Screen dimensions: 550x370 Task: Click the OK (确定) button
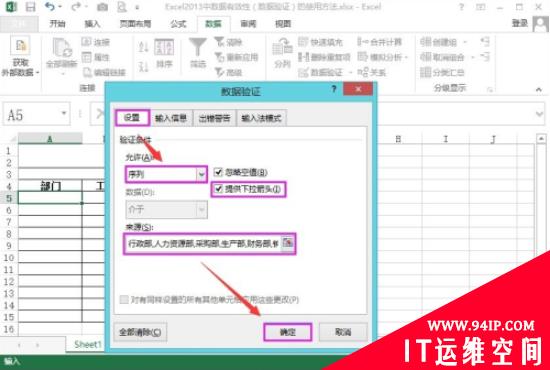pos(288,332)
